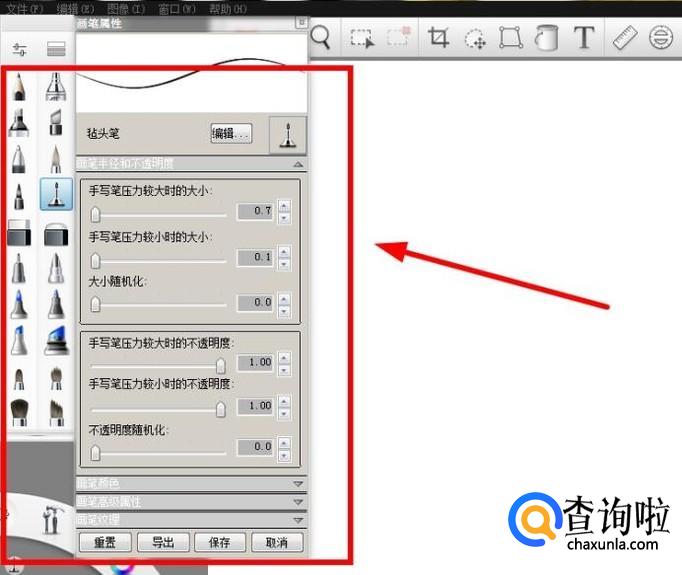Click the 取消 button
The image size is (682, 575).
click(x=277, y=542)
